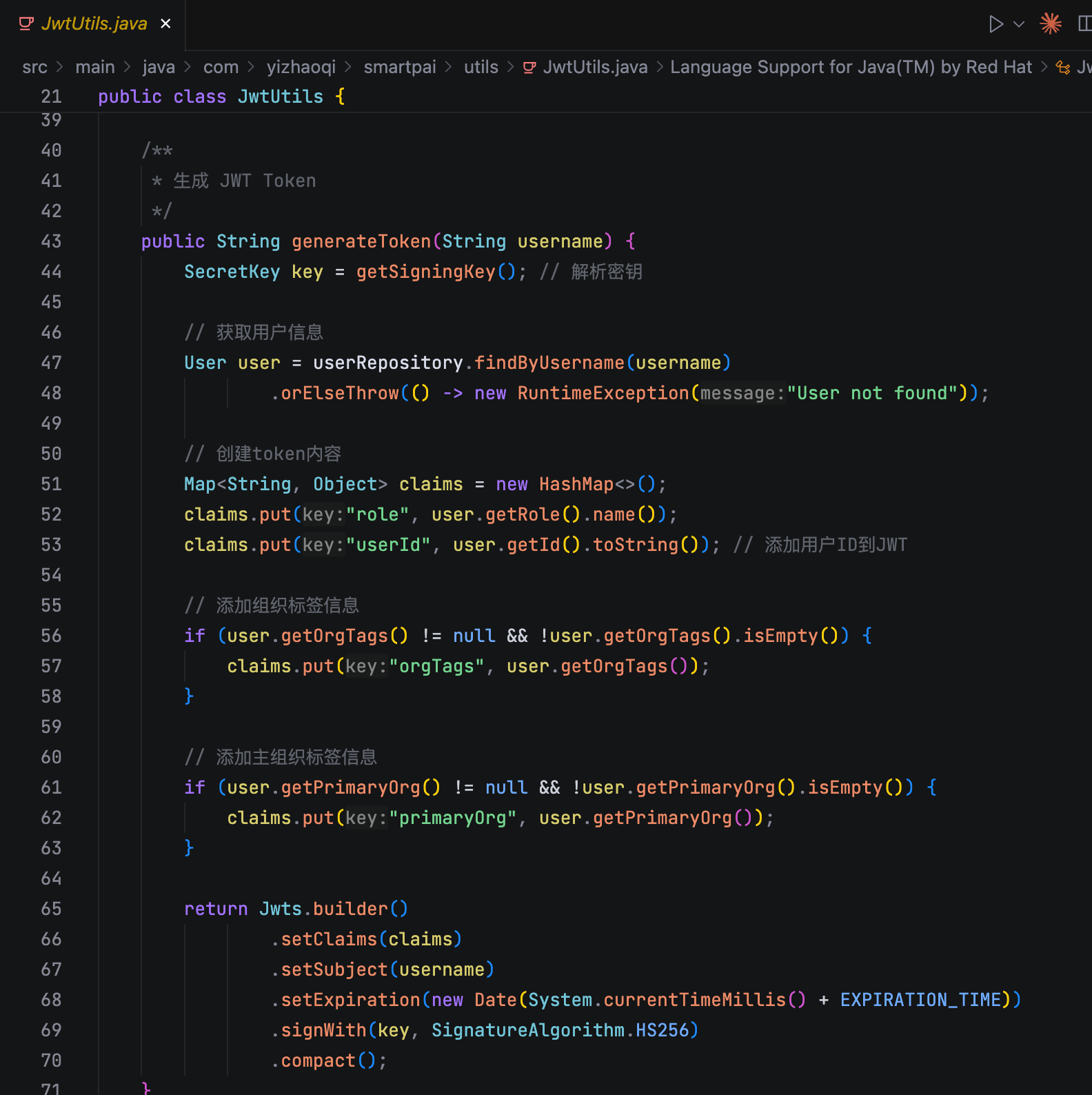
Task: Click the Java file icon in the breadcrumb
Action: pyautogui.click(x=529, y=68)
